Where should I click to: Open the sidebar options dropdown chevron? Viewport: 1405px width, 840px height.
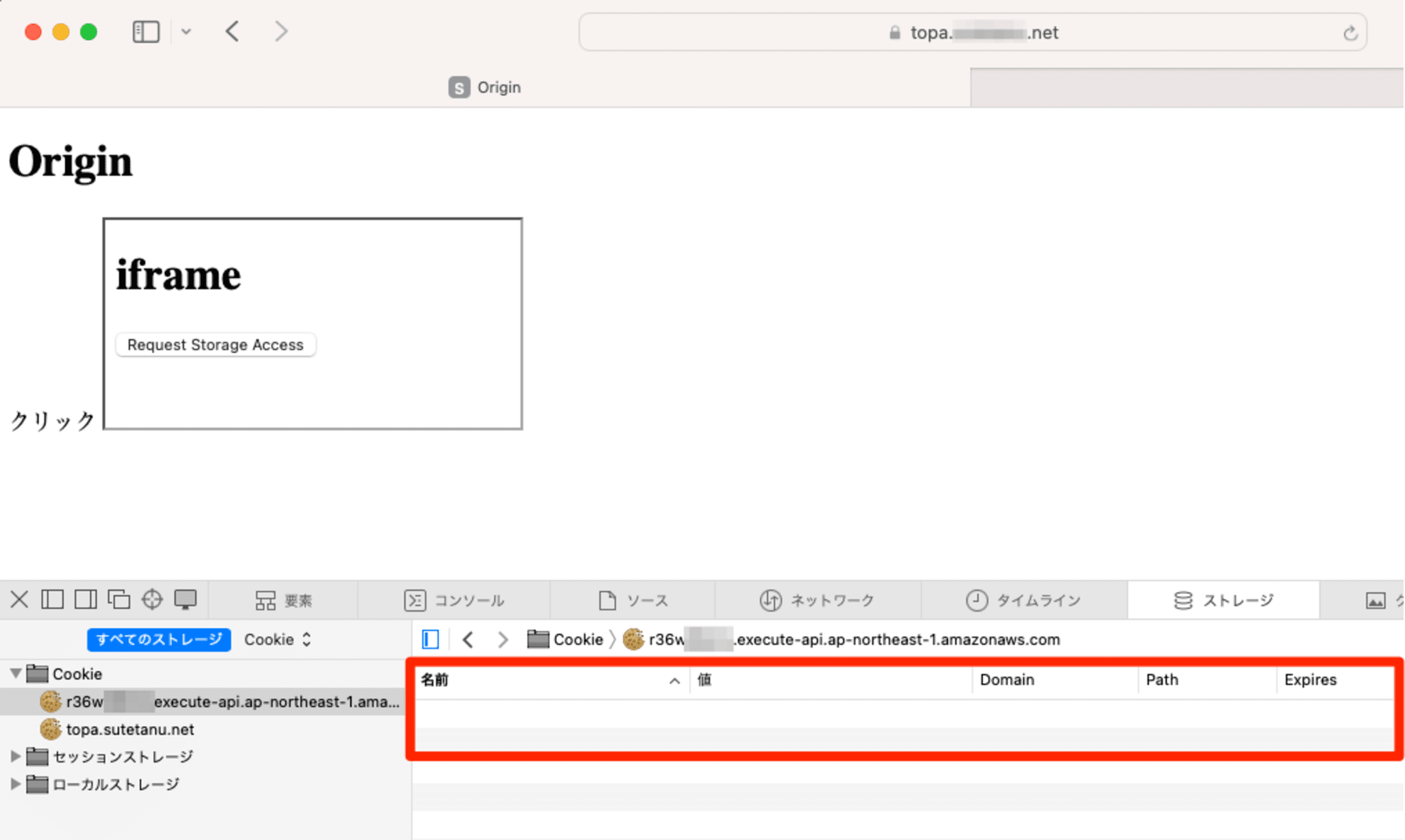(186, 32)
